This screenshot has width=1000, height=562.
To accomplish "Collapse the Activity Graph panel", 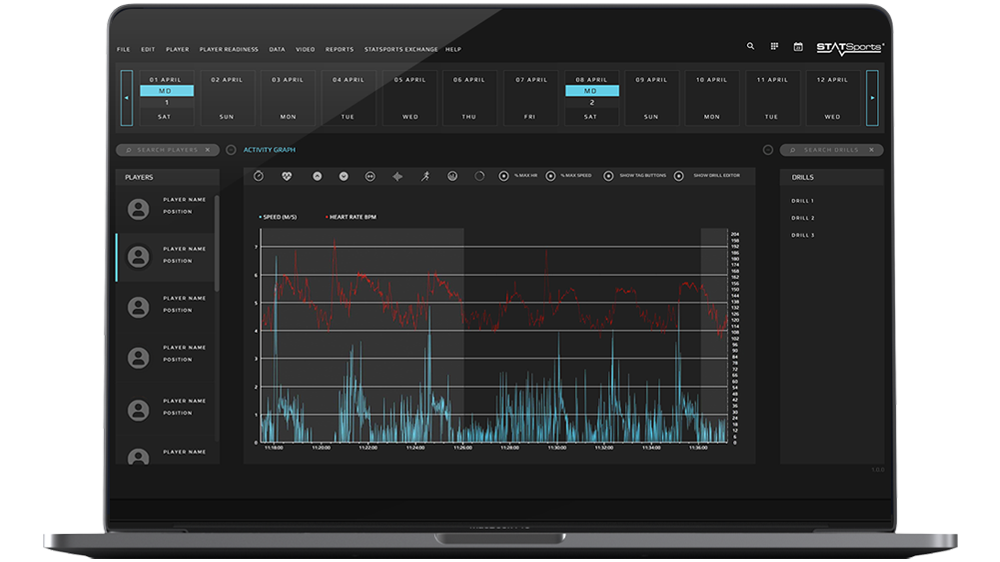I will pos(231,150).
